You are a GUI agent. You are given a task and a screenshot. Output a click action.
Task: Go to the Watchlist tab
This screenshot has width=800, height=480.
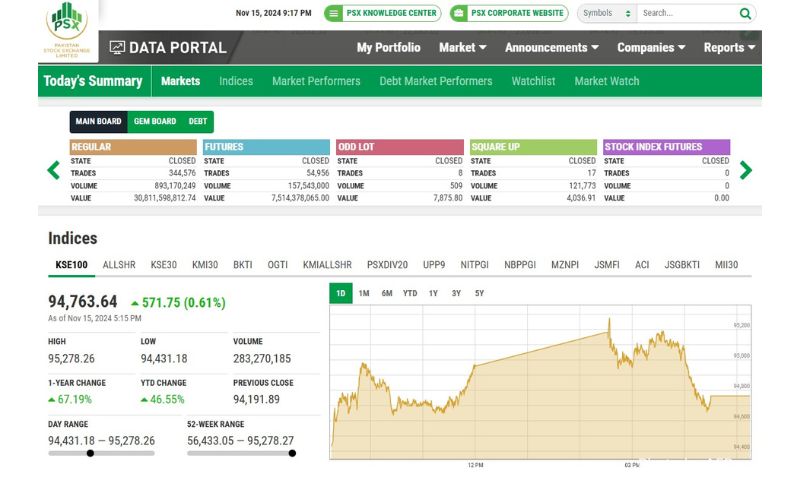point(533,81)
